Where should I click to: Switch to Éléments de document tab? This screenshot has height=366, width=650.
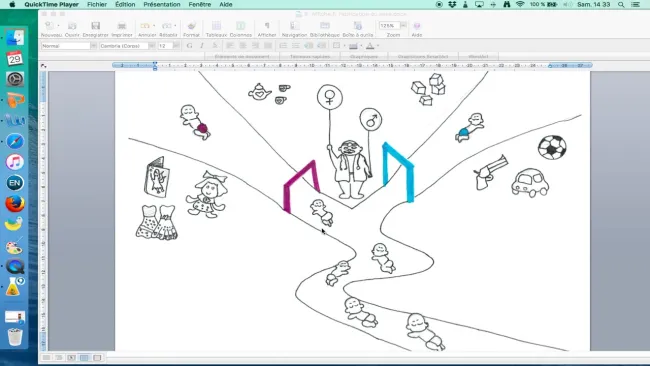click(x=242, y=56)
